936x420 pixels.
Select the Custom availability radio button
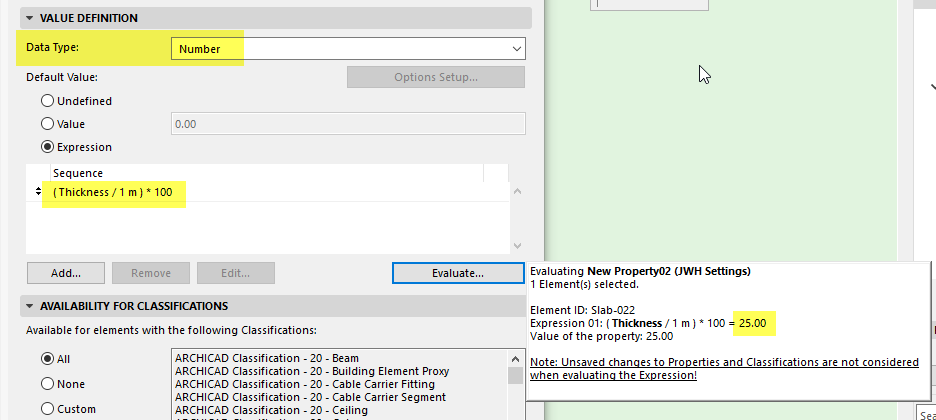click(47, 409)
